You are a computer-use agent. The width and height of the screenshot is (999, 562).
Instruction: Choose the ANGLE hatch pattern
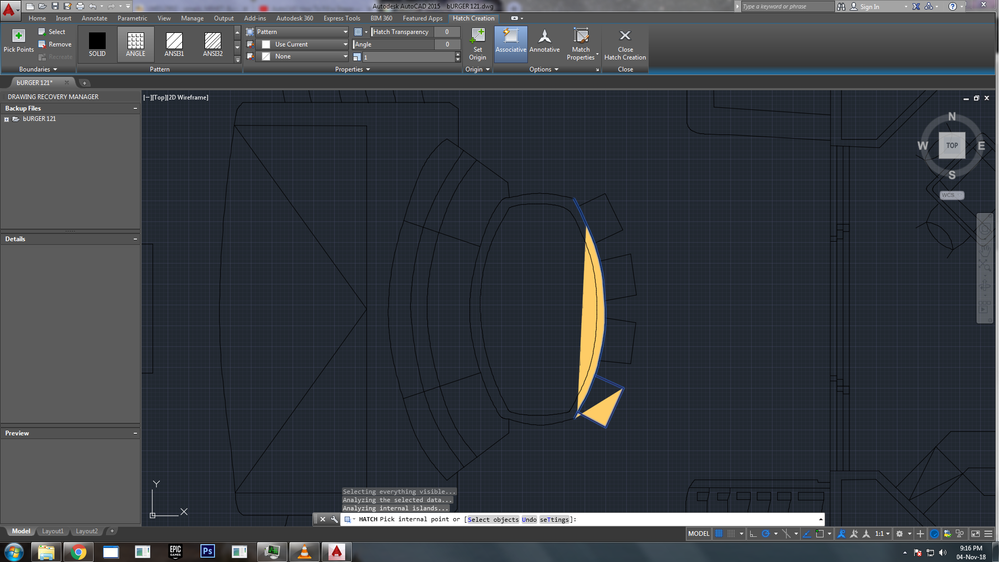pyautogui.click(x=136, y=44)
